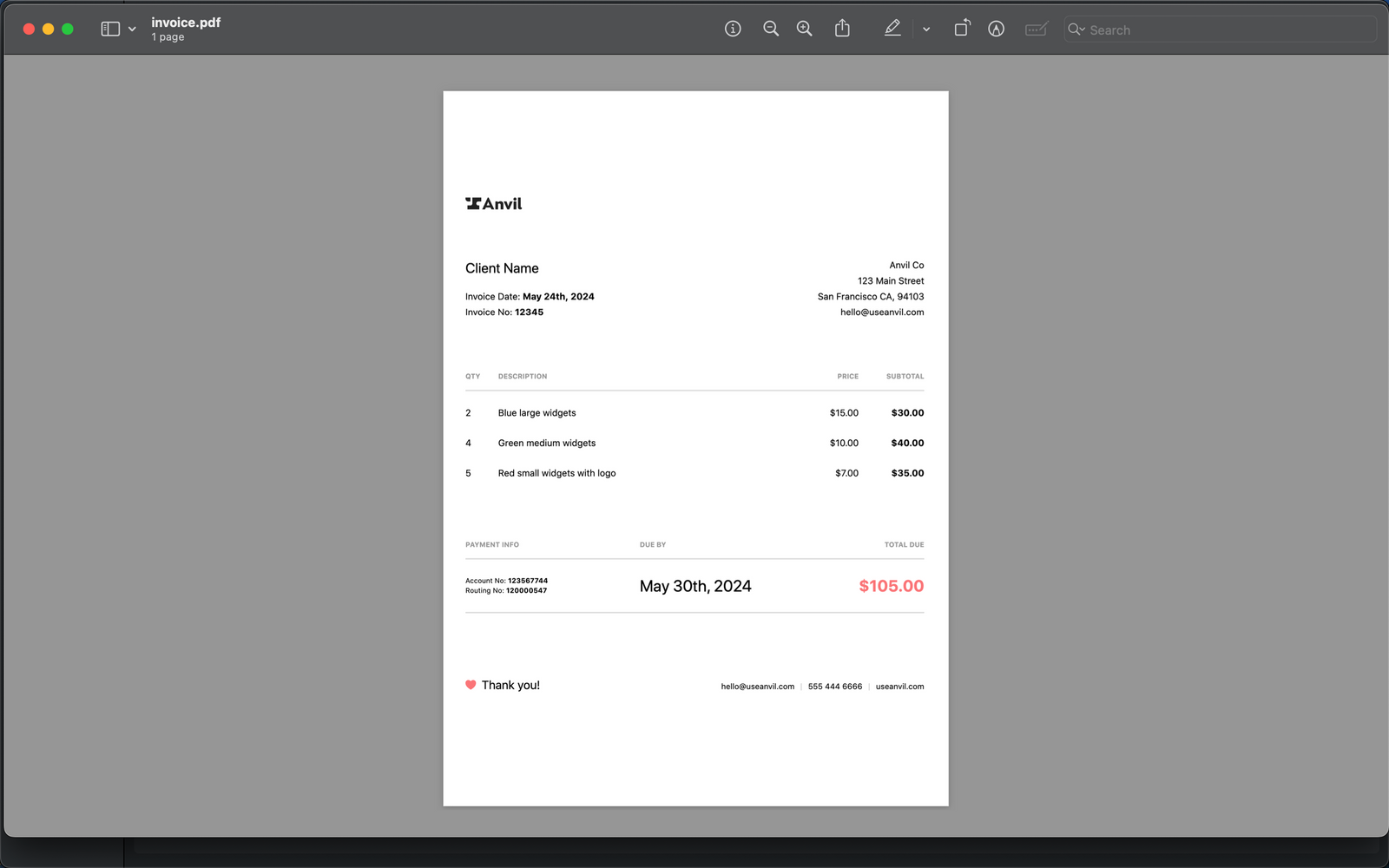Viewport: 1389px width, 868px height.
Task: Open the Share menu icon
Action: pyautogui.click(x=842, y=29)
